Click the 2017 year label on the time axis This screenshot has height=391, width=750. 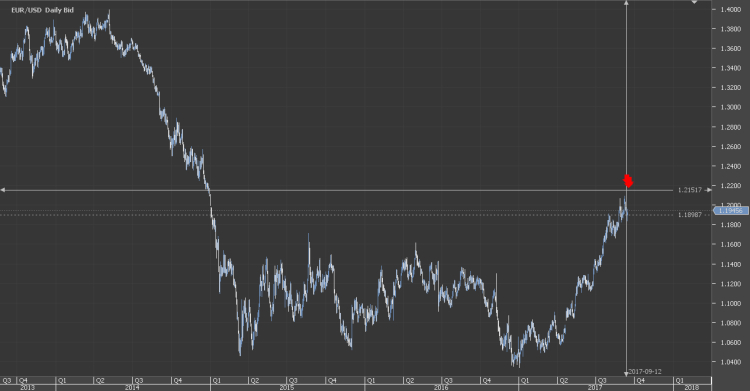[x=595, y=387]
